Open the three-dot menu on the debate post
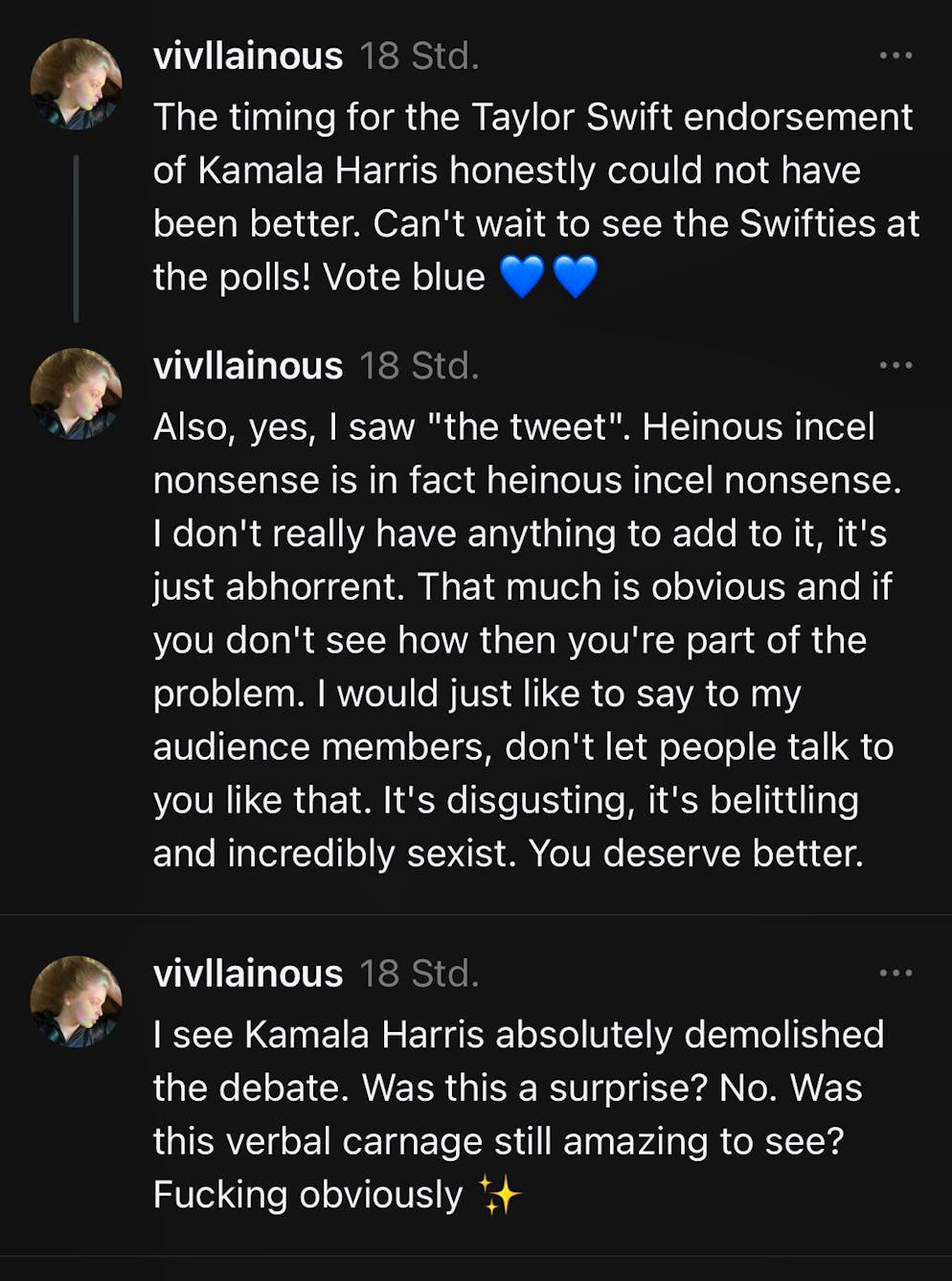The height and width of the screenshot is (1281, 952). (x=895, y=973)
